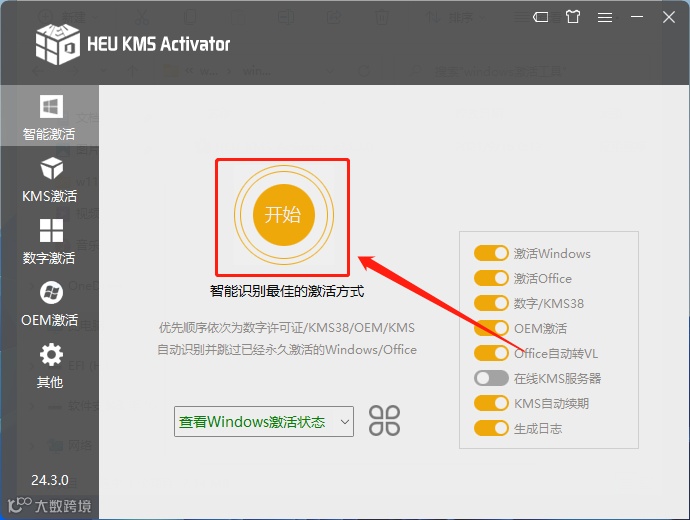Open the 智能激活 smart activation tab
690x520 pixels.
(x=49, y=116)
